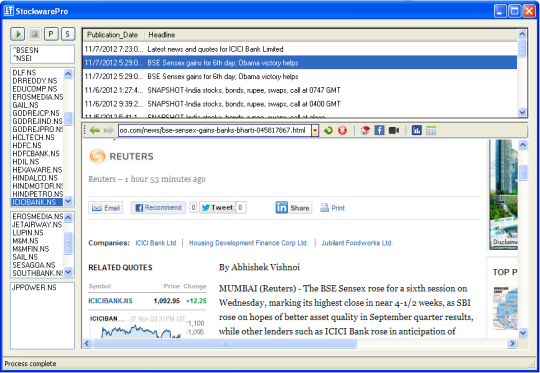Open the table grid icon in toolbar
The height and width of the screenshot is (373, 540).
coord(431,130)
